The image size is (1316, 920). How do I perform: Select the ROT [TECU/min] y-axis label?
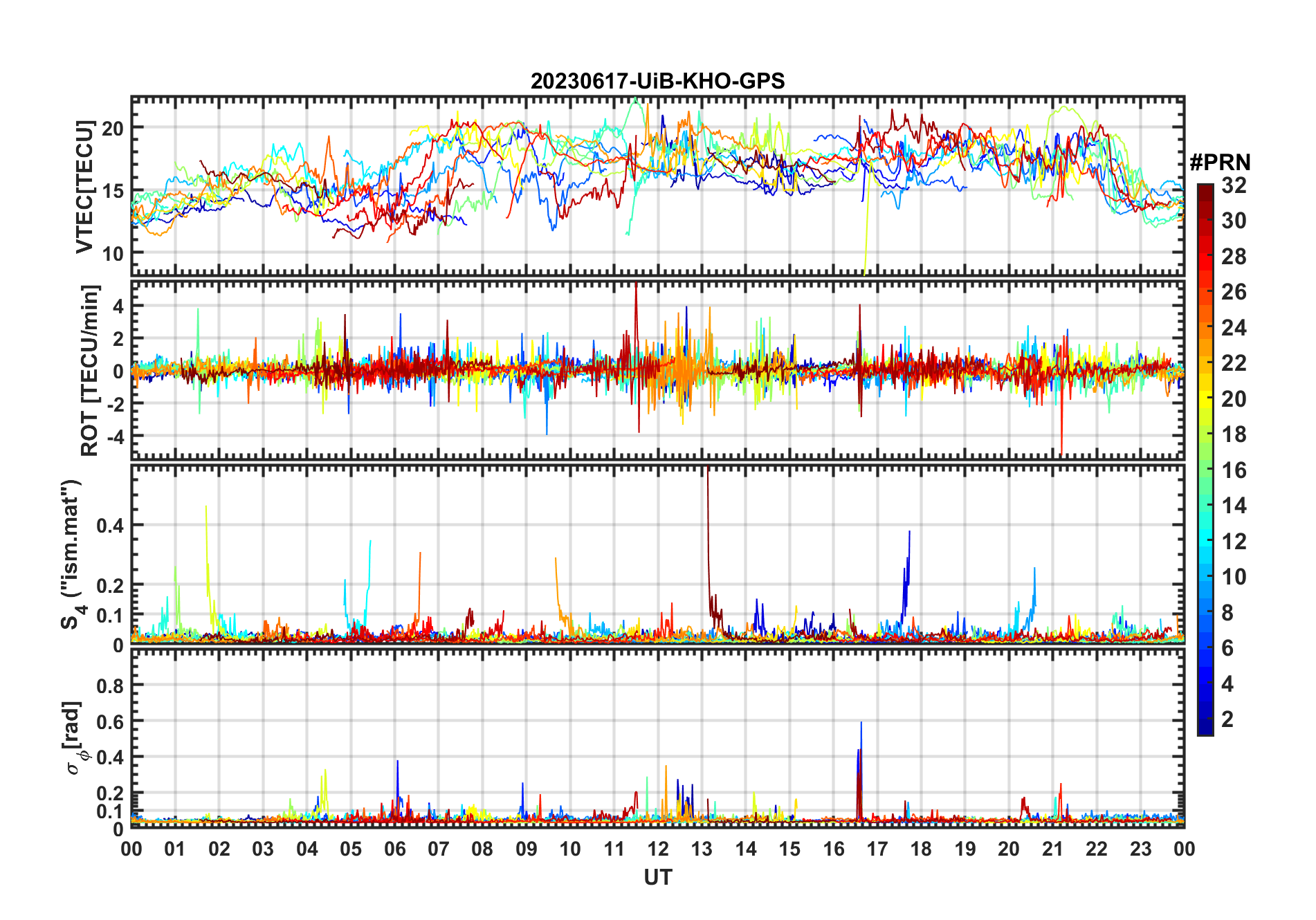[x=90, y=370]
